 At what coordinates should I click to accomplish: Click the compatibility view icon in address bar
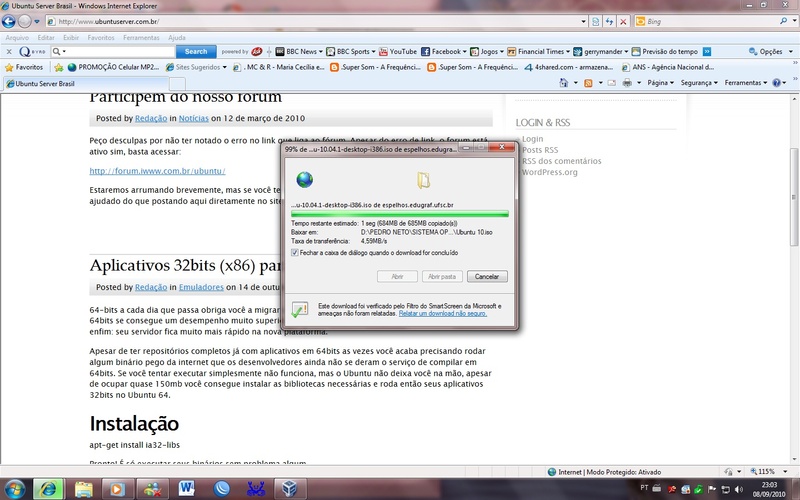coord(596,21)
